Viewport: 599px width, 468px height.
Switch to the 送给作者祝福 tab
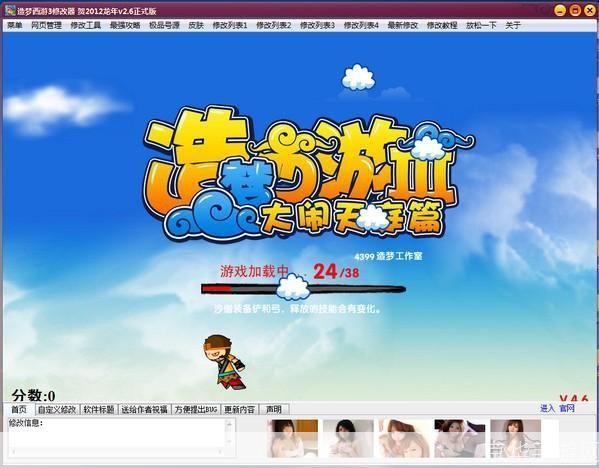144,410
